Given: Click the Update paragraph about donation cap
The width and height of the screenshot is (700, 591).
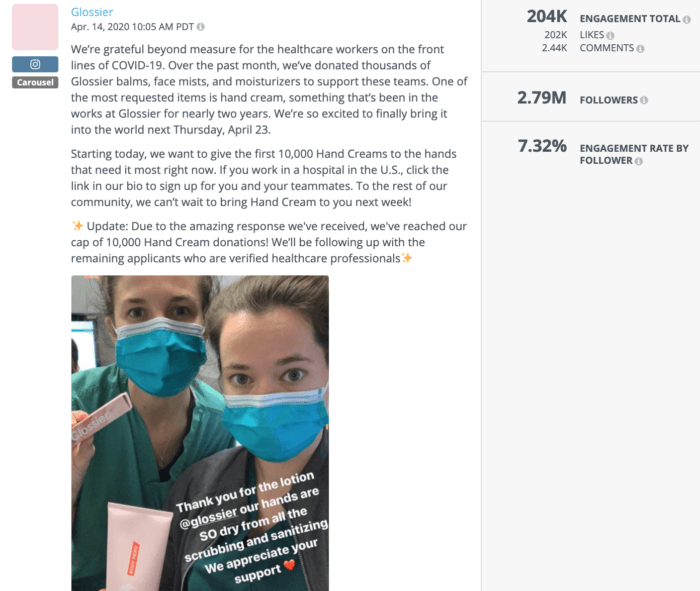Looking at the screenshot, I should tap(269, 242).
